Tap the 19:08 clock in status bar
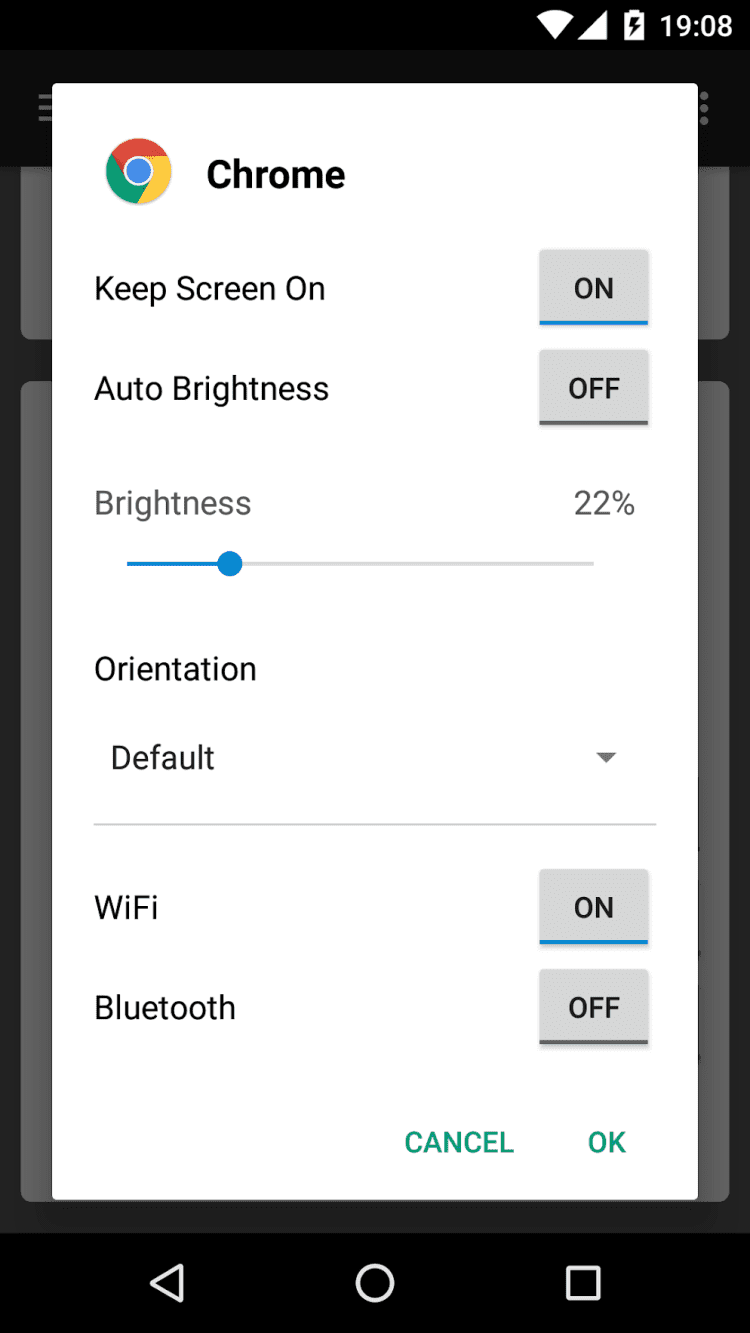 click(696, 25)
